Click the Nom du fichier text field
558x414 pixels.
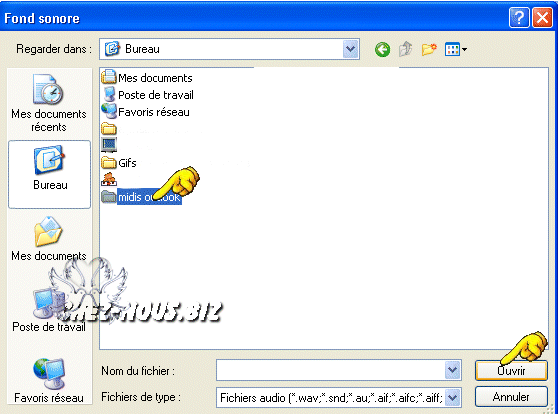[330, 370]
